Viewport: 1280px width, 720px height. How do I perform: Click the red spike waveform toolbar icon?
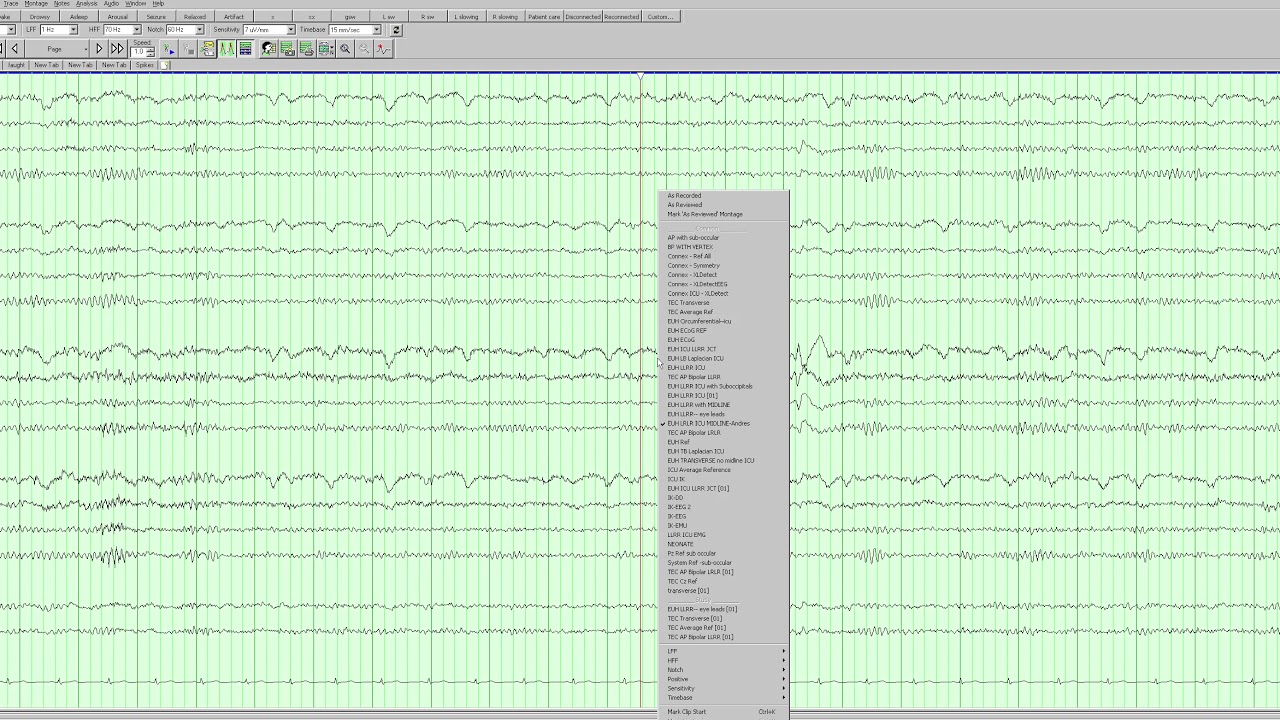coord(383,49)
